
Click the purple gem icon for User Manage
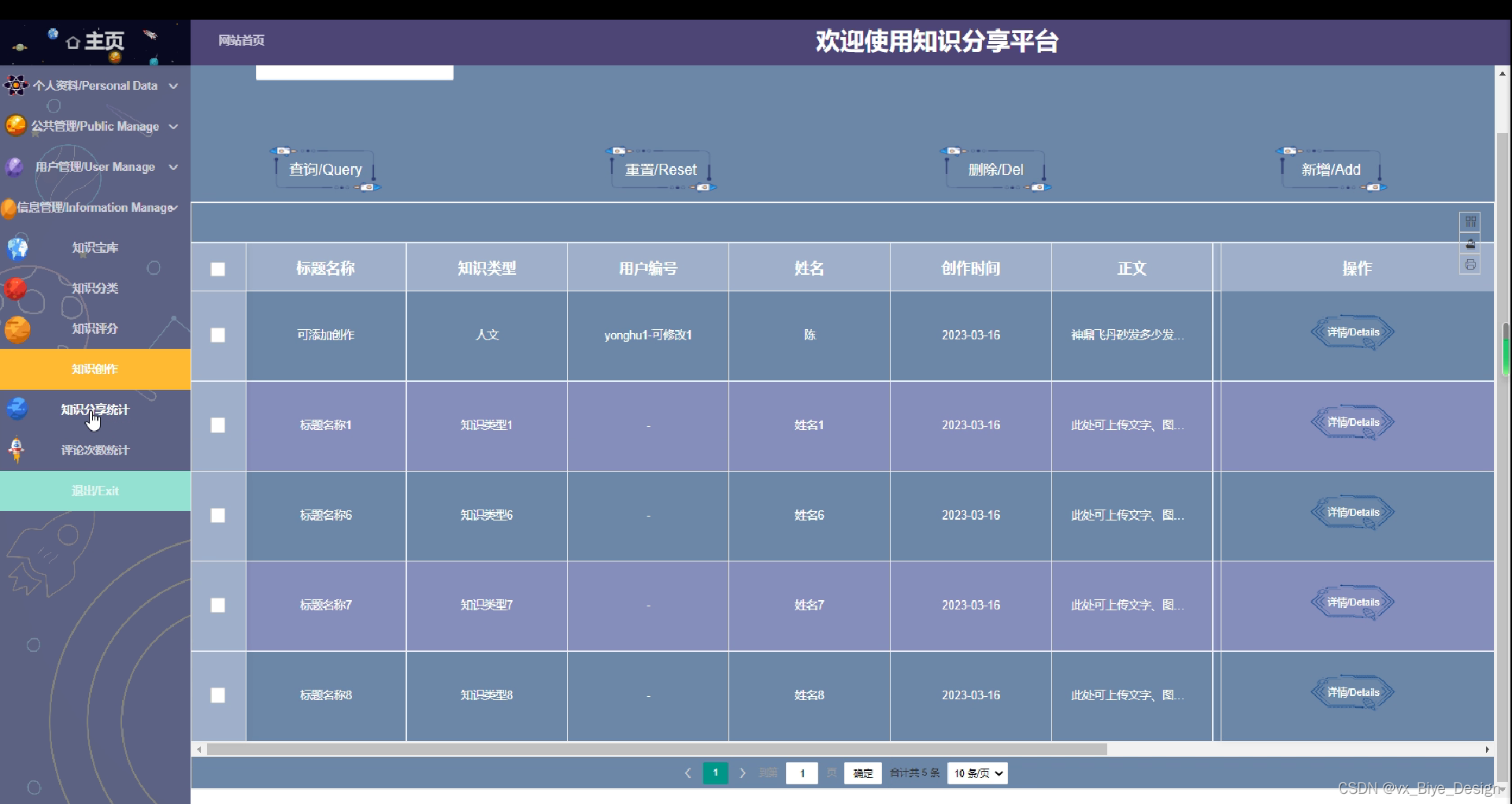(x=15, y=166)
